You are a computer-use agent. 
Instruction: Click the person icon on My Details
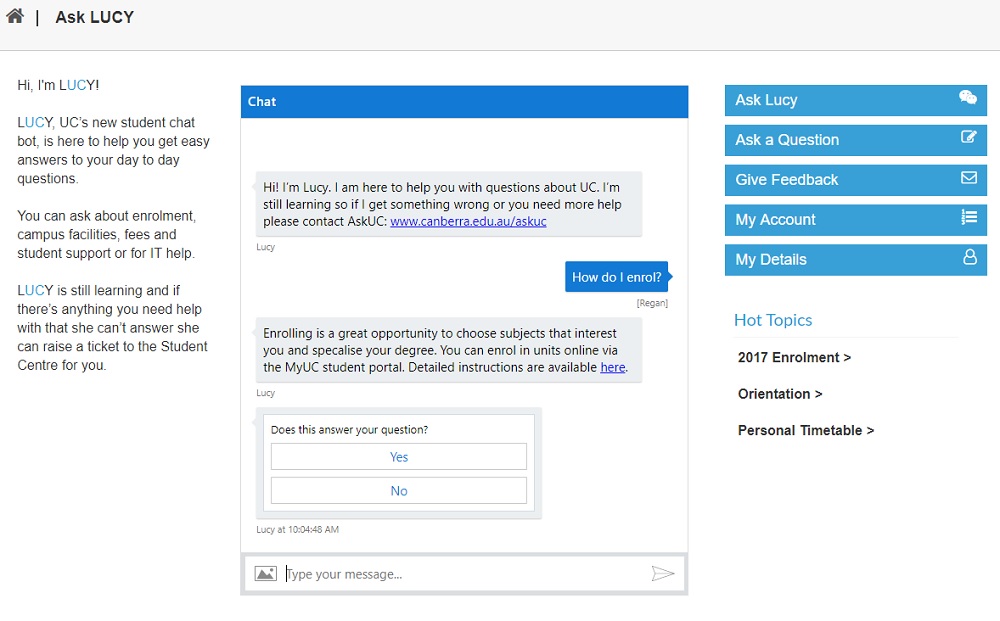click(x=969, y=257)
